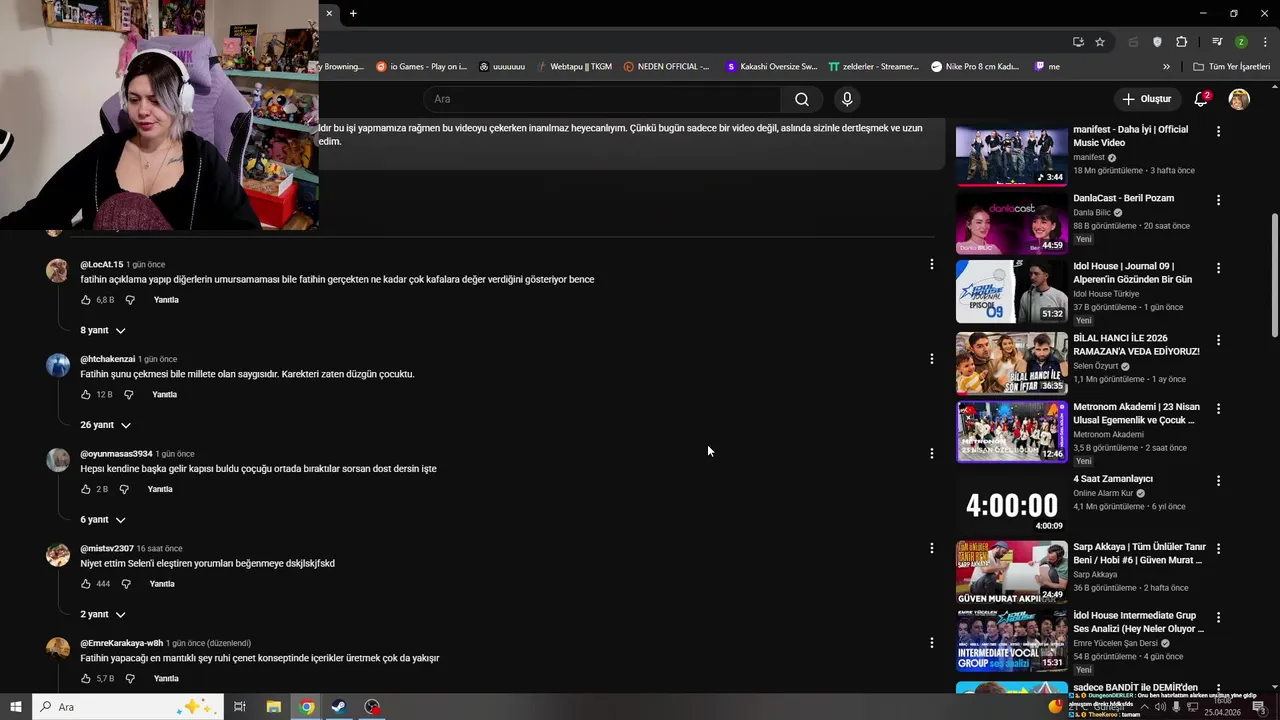Viewport: 1280px width, 720px height.
Task: Reply to @htchakenzai comment via Yanıtla
Action: point(164,395)
